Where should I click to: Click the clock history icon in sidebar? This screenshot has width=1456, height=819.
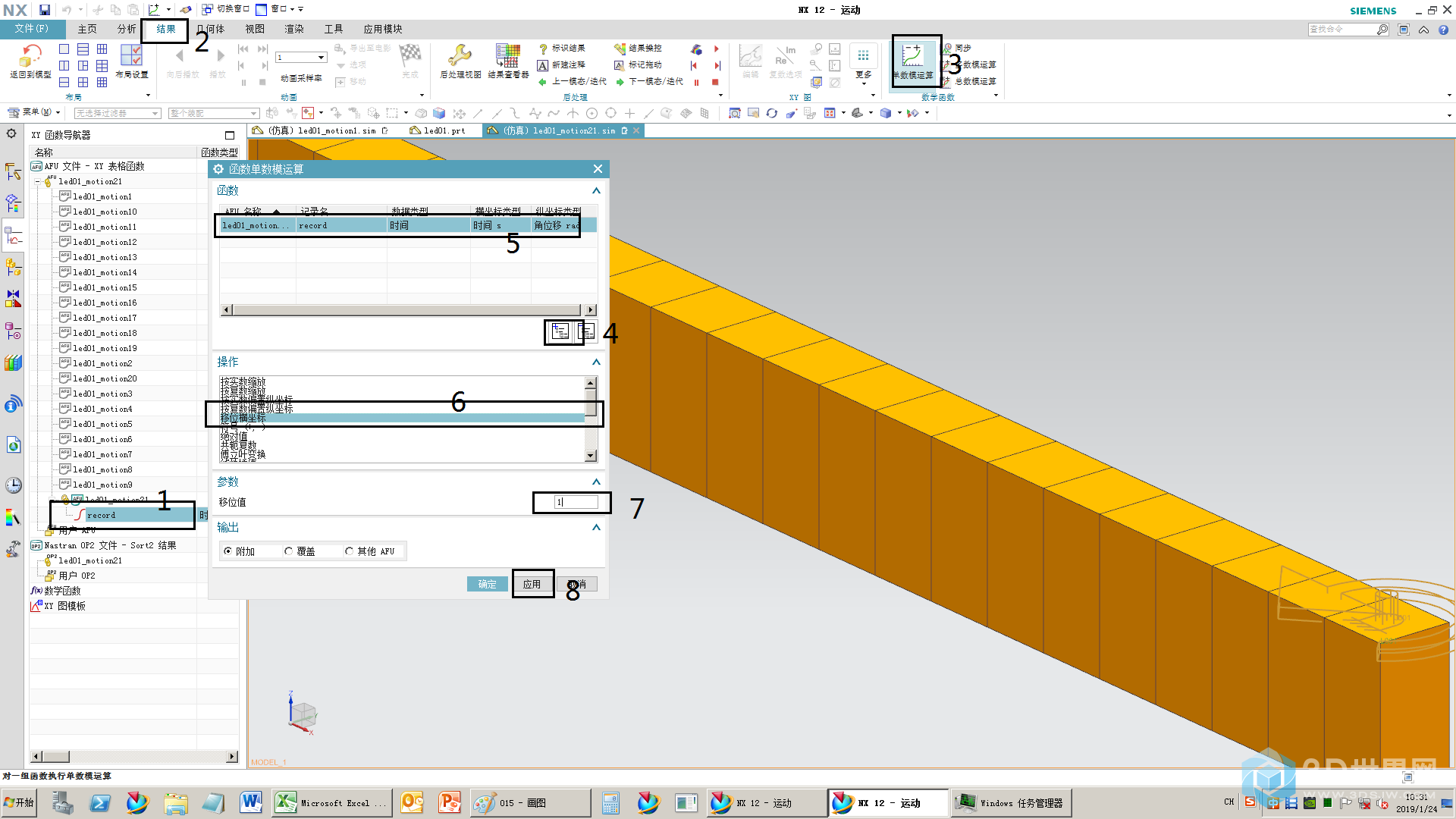point(13,485)
